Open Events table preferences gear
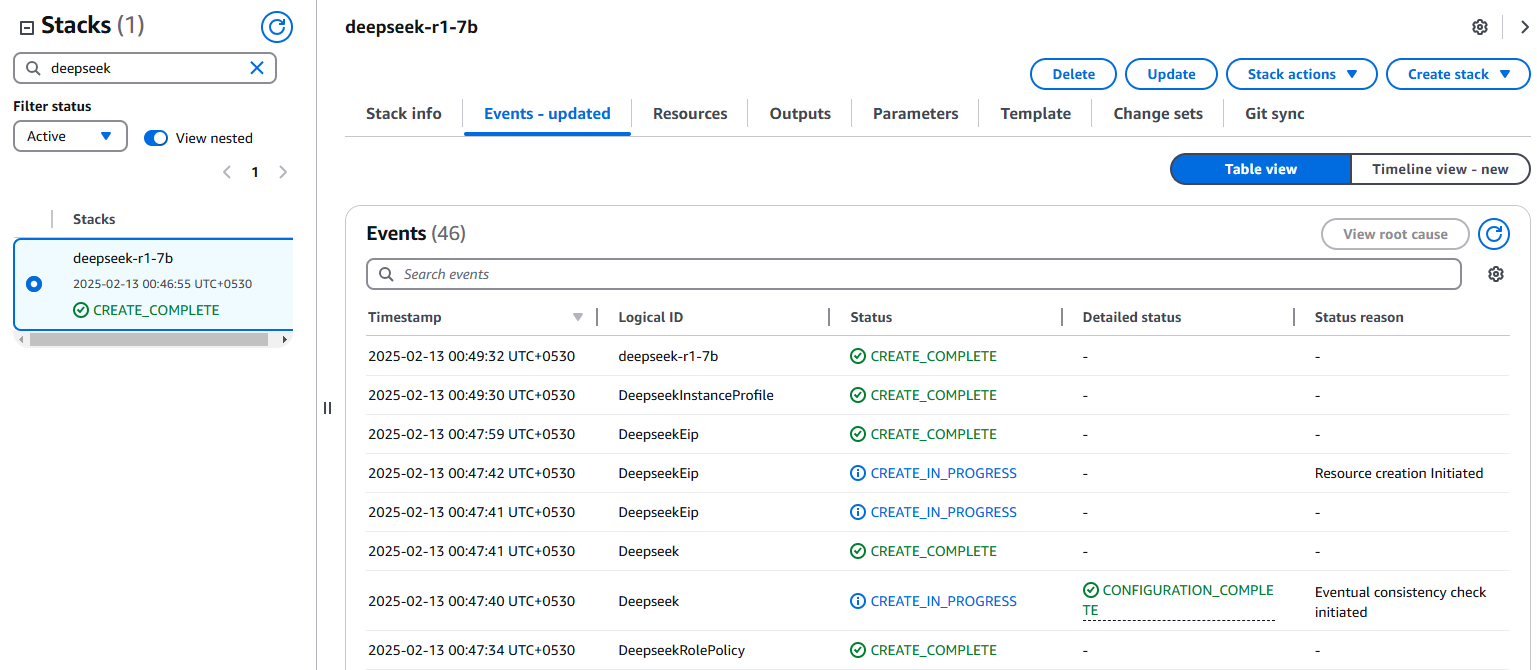Screen dimensions: 1537x670 [1496, 274]
